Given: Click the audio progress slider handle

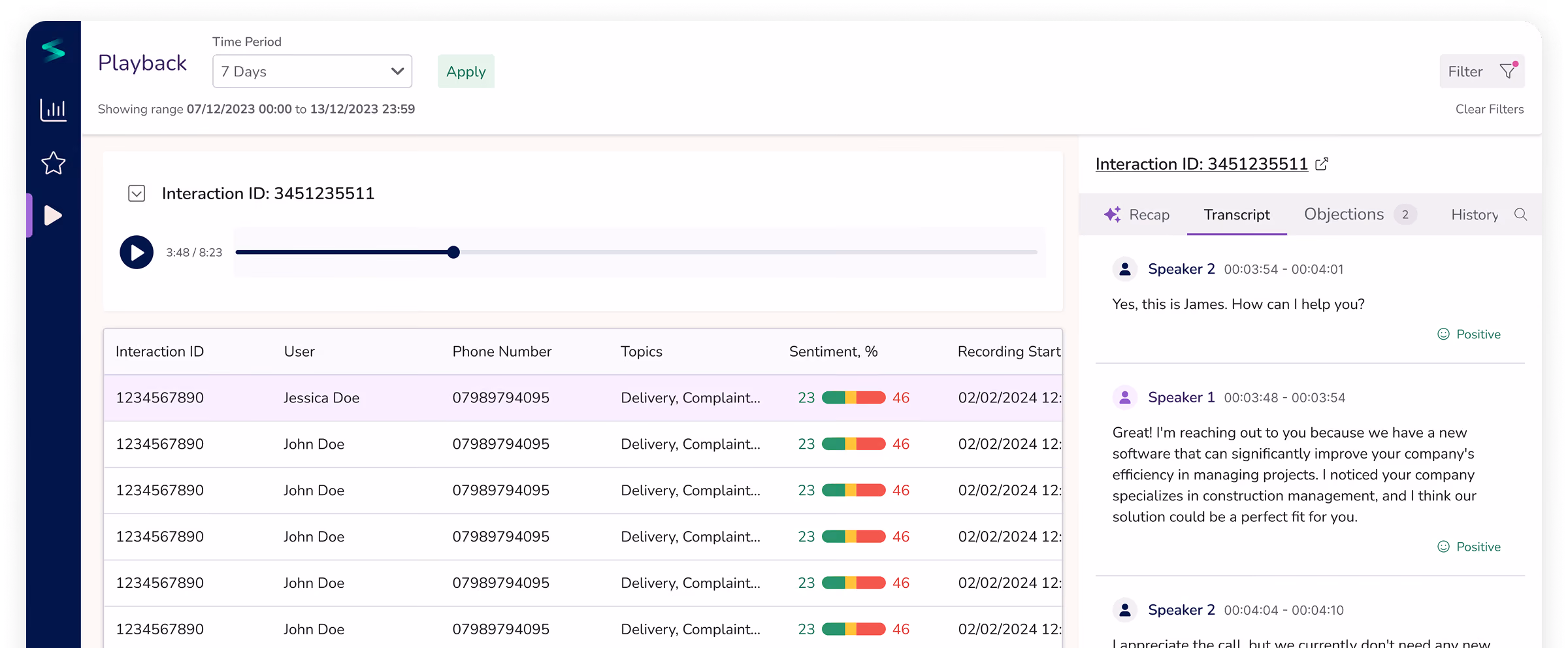Looking at the screenshot, I should [453, 252].
